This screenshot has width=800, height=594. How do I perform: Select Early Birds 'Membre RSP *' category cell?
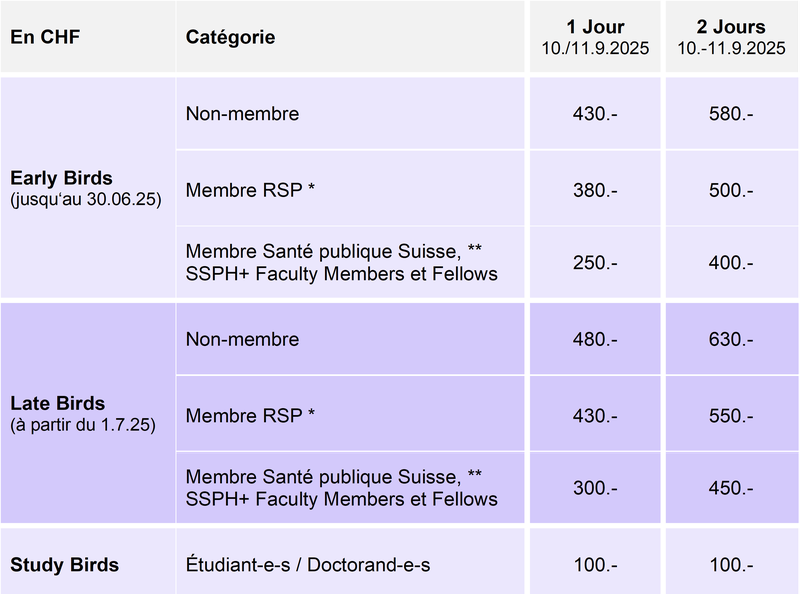(350, 190)
